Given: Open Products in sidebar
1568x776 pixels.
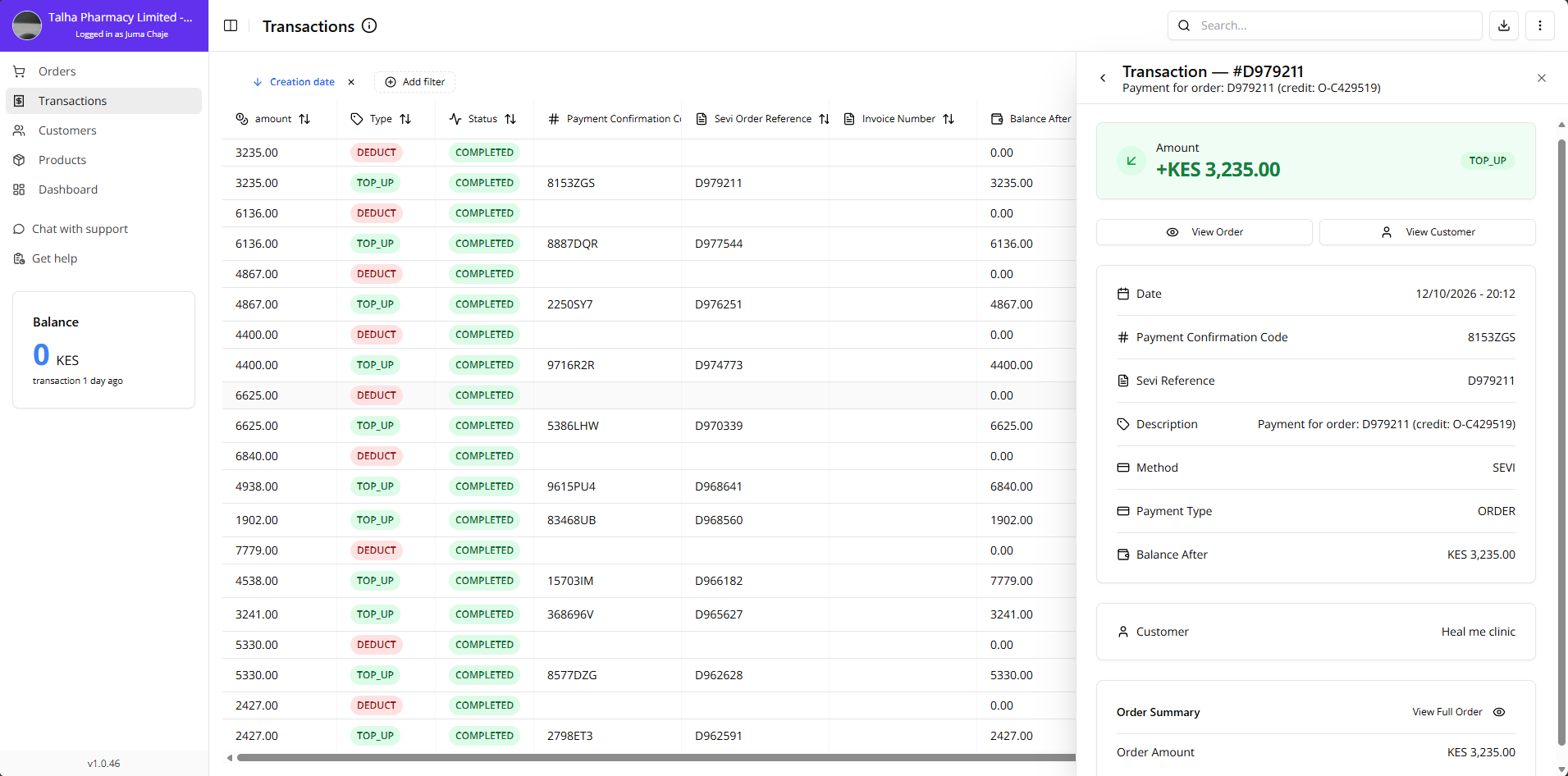Looking at the screenshot, I should point(103,160).
